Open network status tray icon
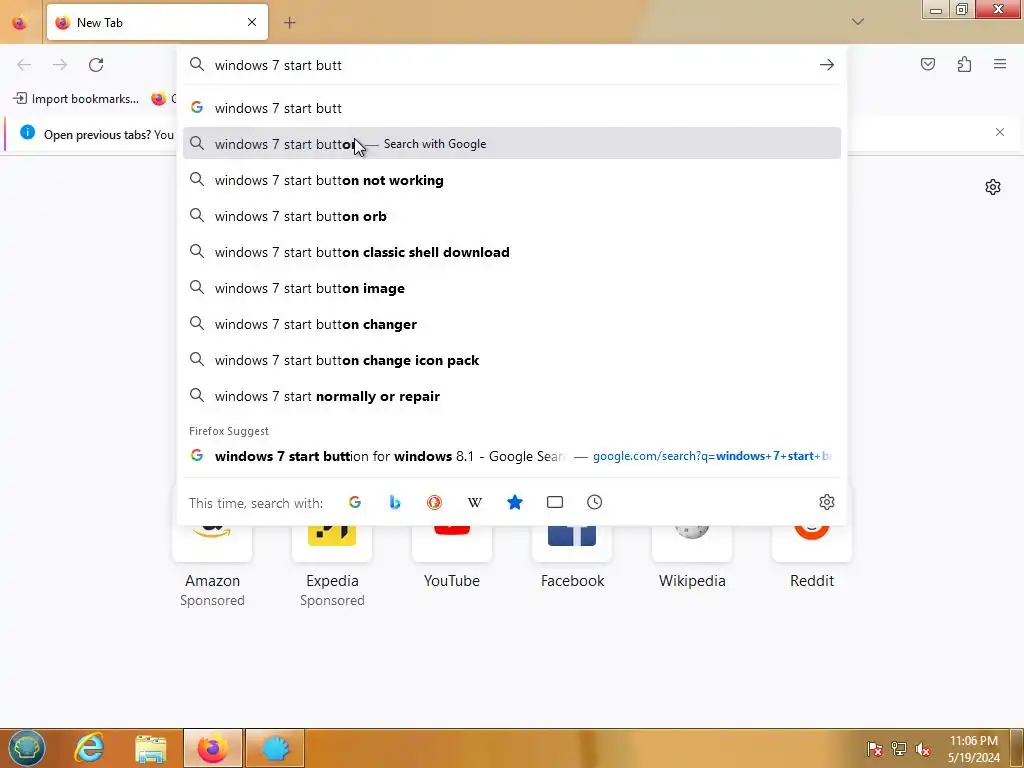The image size is (1024, 768). [x=899, y=749]
